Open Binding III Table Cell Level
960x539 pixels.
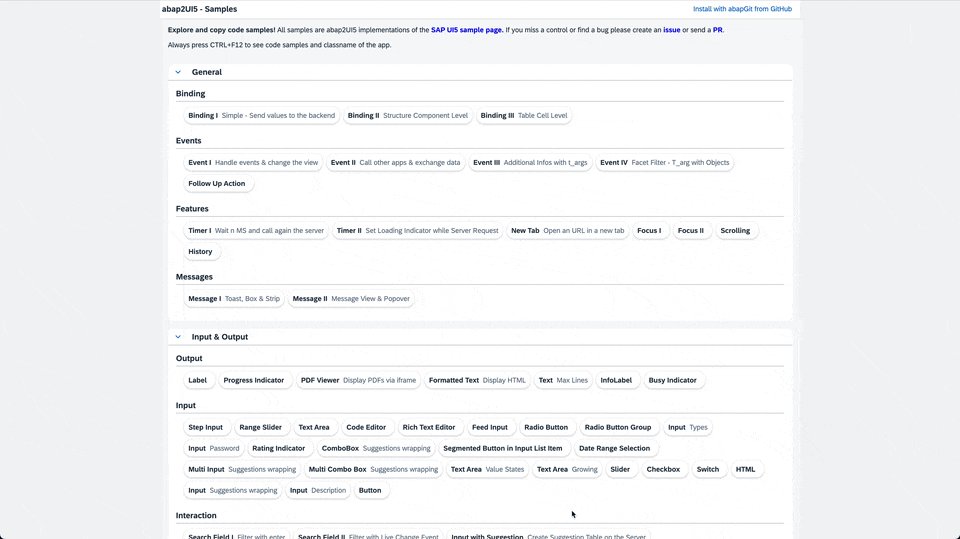pyautogui.click(x=523, y=115)
